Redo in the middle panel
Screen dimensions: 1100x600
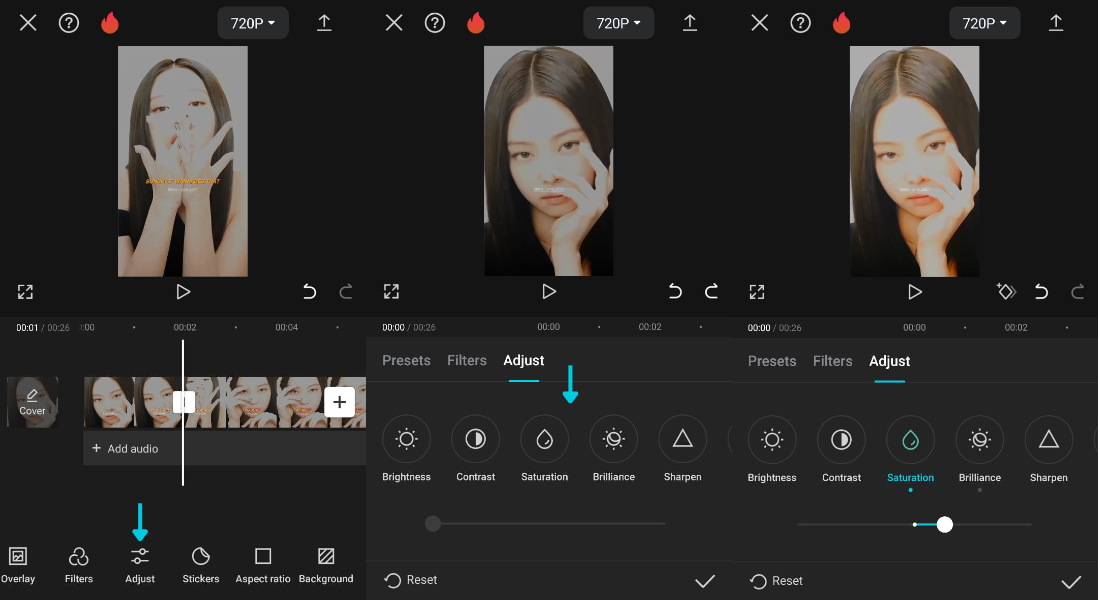point(711,291)
